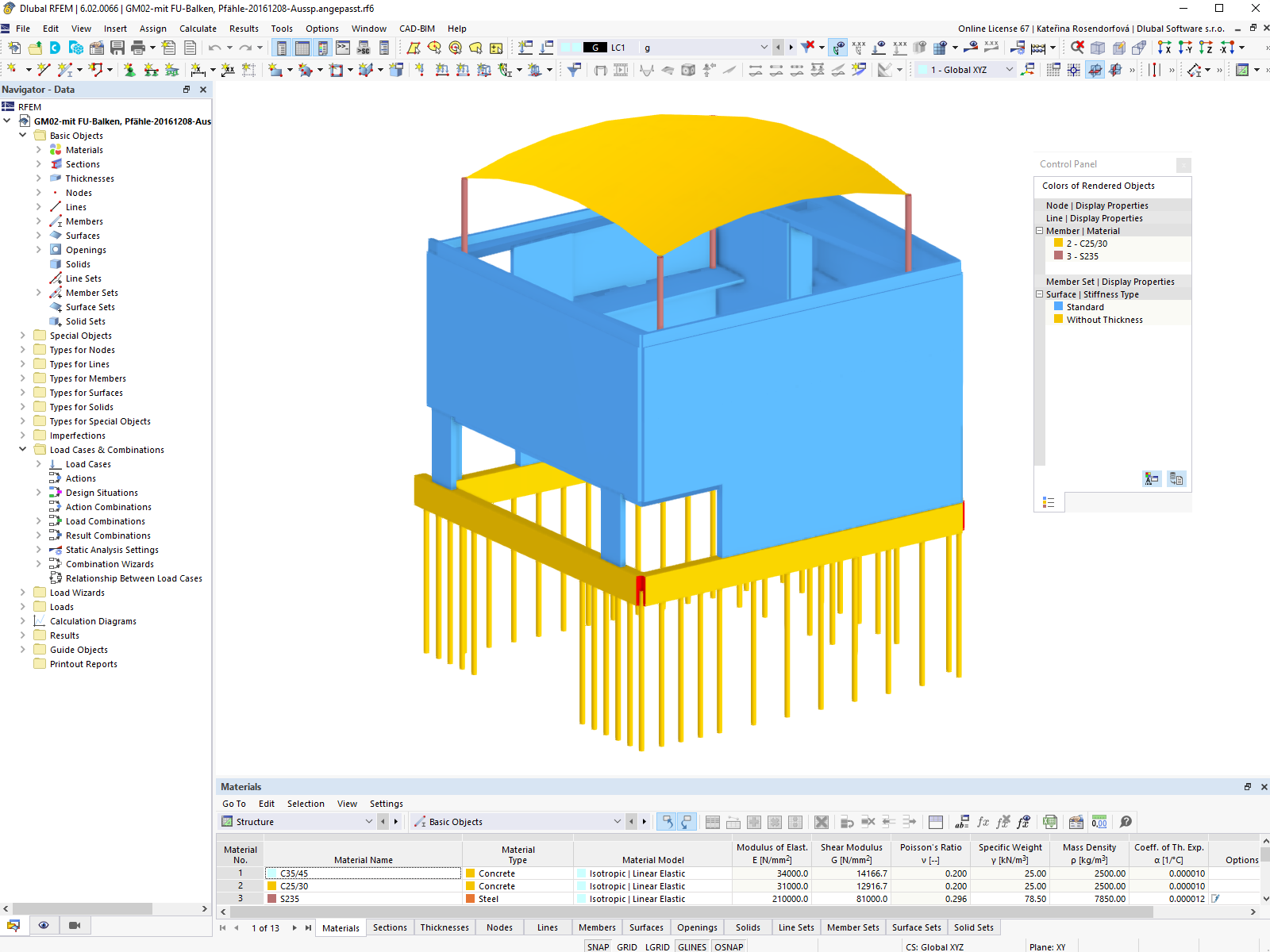Click the printer icon in the main toolbar
1270x952 pixels.
[139, 48]
